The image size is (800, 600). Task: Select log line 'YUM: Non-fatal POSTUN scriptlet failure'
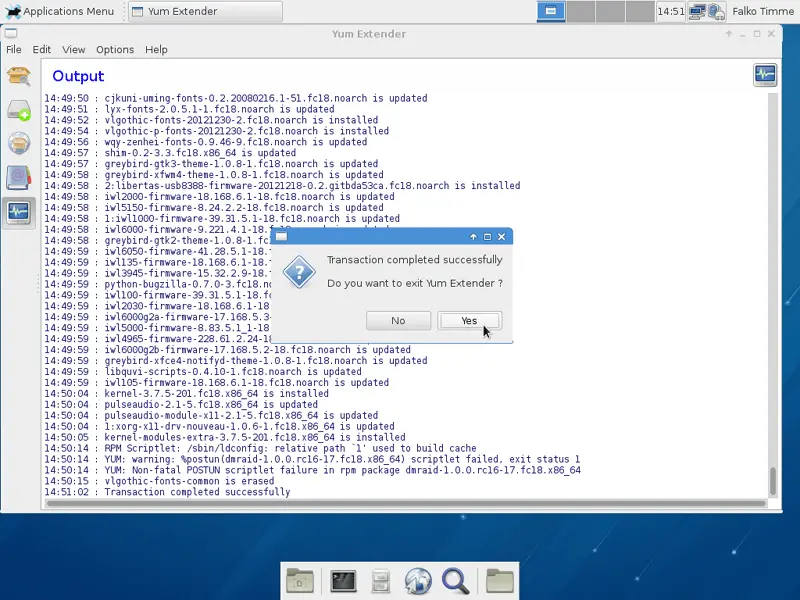(312, 470)
